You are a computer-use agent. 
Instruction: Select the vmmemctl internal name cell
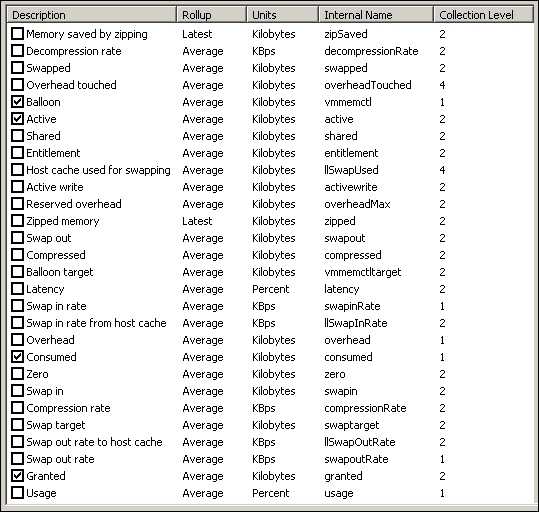[x=348, y=102]
